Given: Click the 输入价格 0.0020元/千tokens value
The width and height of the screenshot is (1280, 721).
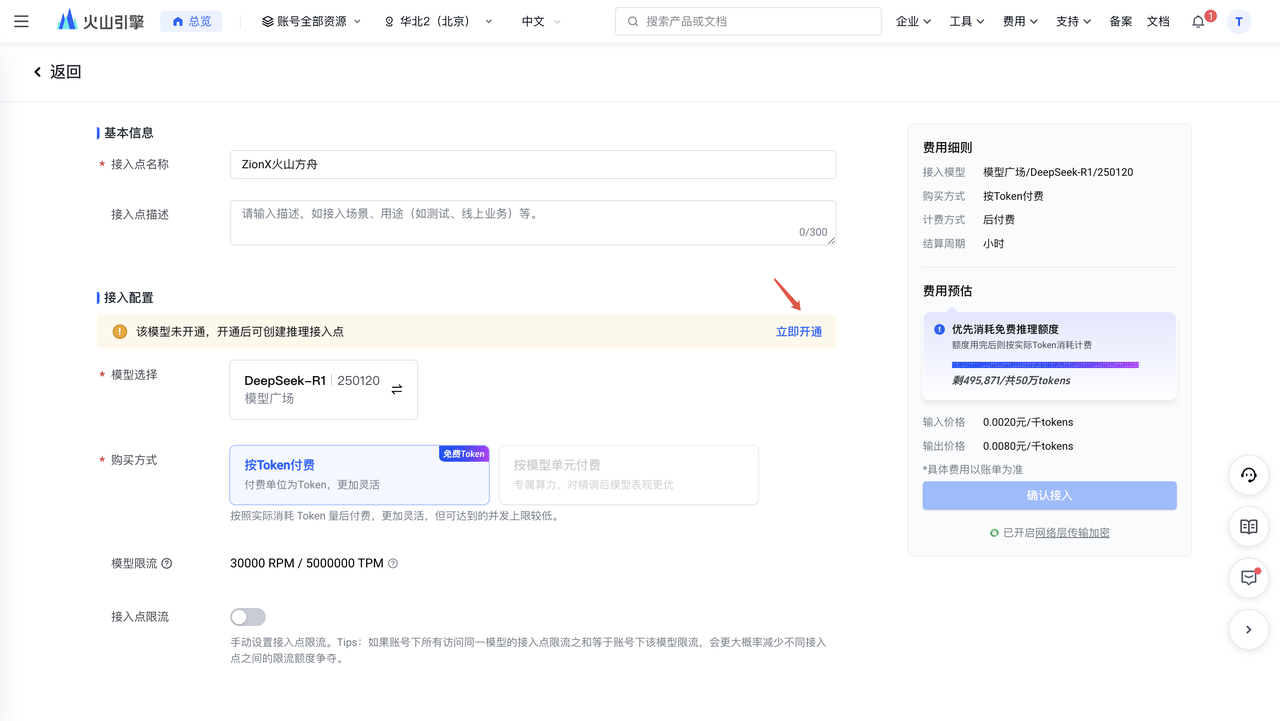Looking at the screenshot, I should pos(1028,422).
